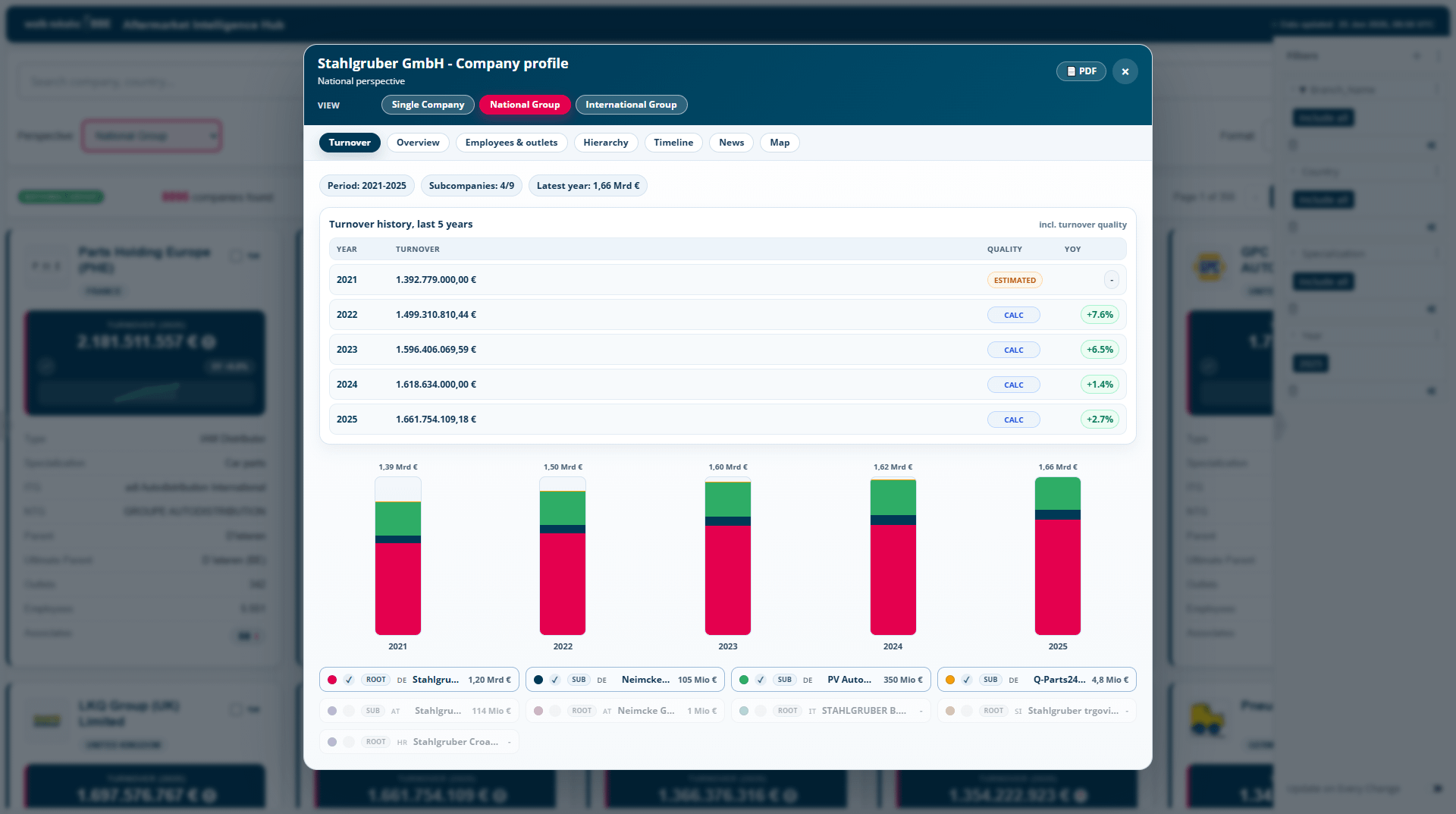Screen dimensions: 1456x814
Task: Click the orange Q-Parts24 legend dot
Action: point(950,680)
